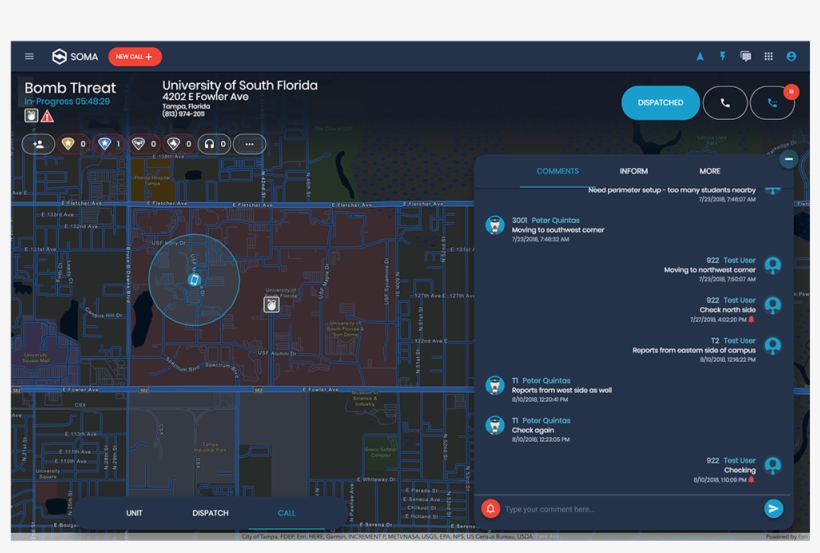Viewport: 820px width, 553px height.
Task: Open the three-dots more options pill
Action: (249, 144)
